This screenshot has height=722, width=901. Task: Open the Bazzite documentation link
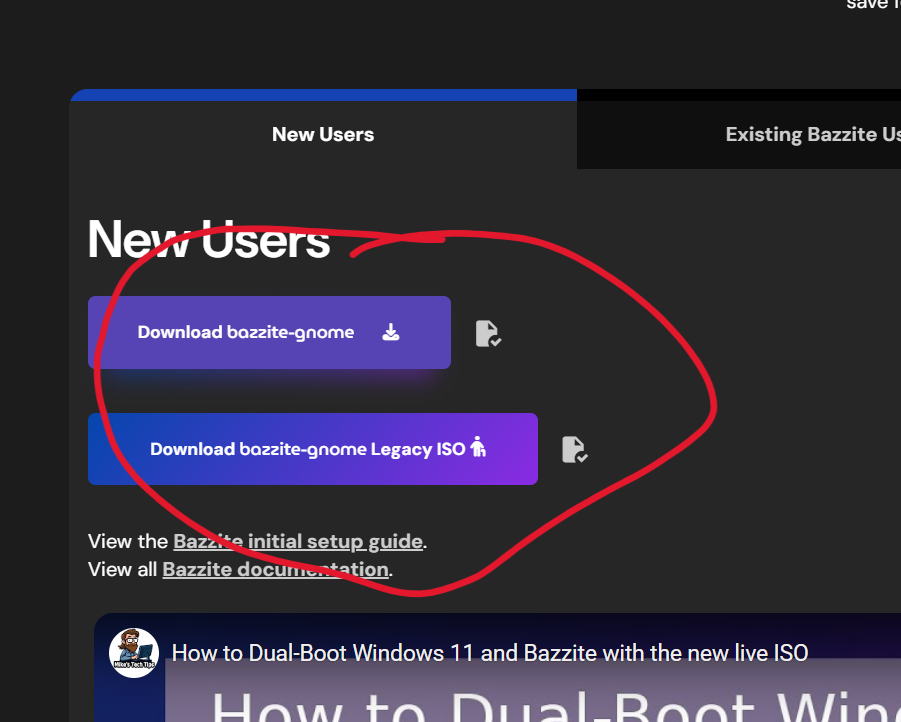[x=276, y=570]
